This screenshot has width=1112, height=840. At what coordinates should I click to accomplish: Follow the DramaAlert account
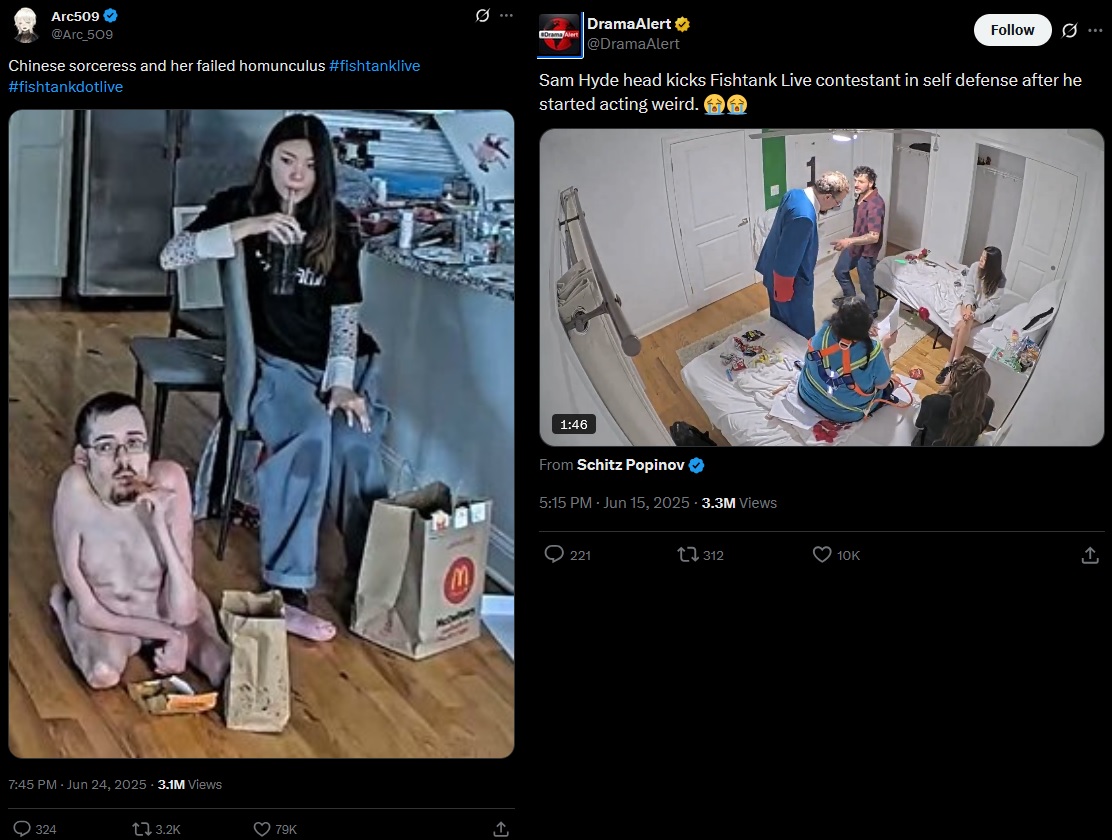tap(1012, 30)
